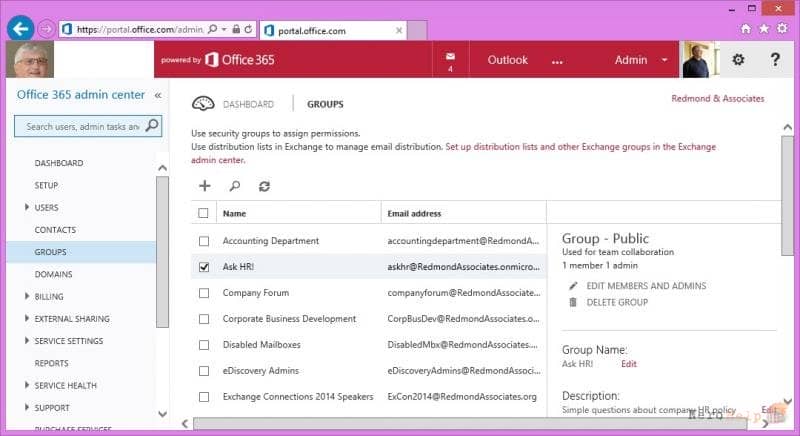
Task: Click the trash icon for Delete Group
Action: tap(573, 302)
